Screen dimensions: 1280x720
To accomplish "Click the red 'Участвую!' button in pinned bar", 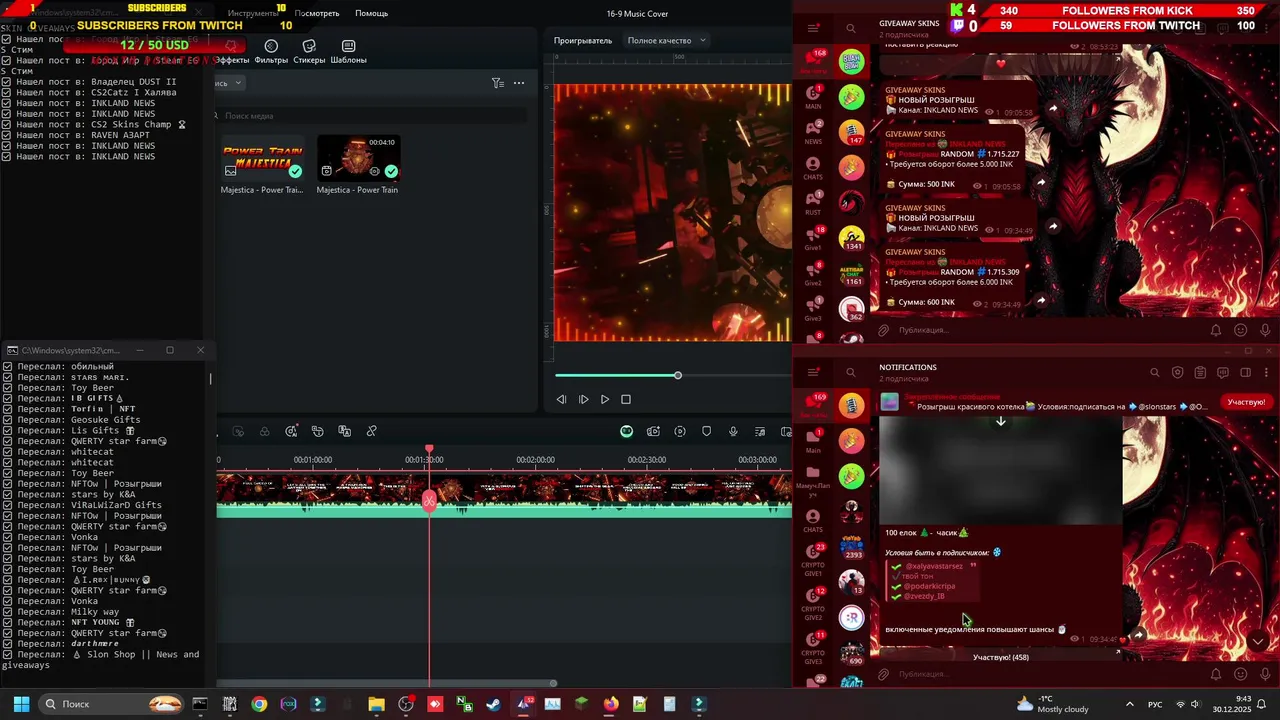I will coord(1246,402).
